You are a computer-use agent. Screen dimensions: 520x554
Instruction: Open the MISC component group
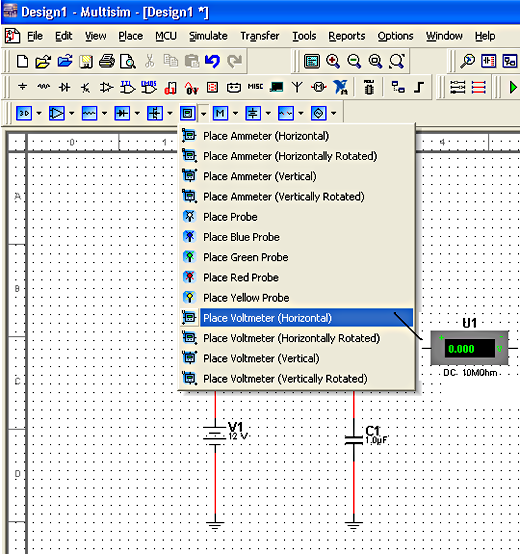point(255,87)
